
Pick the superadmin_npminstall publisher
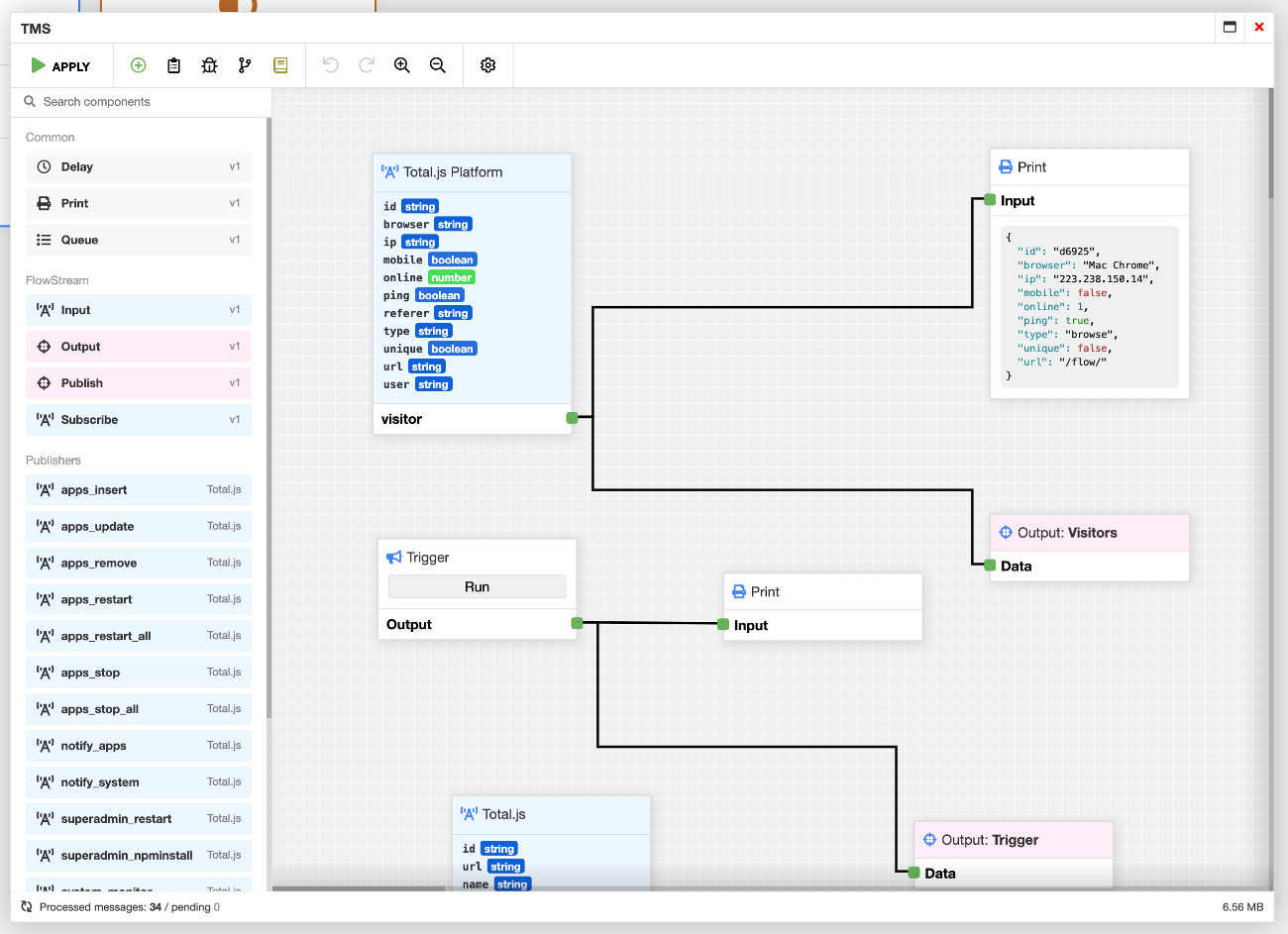pos(139,856)
